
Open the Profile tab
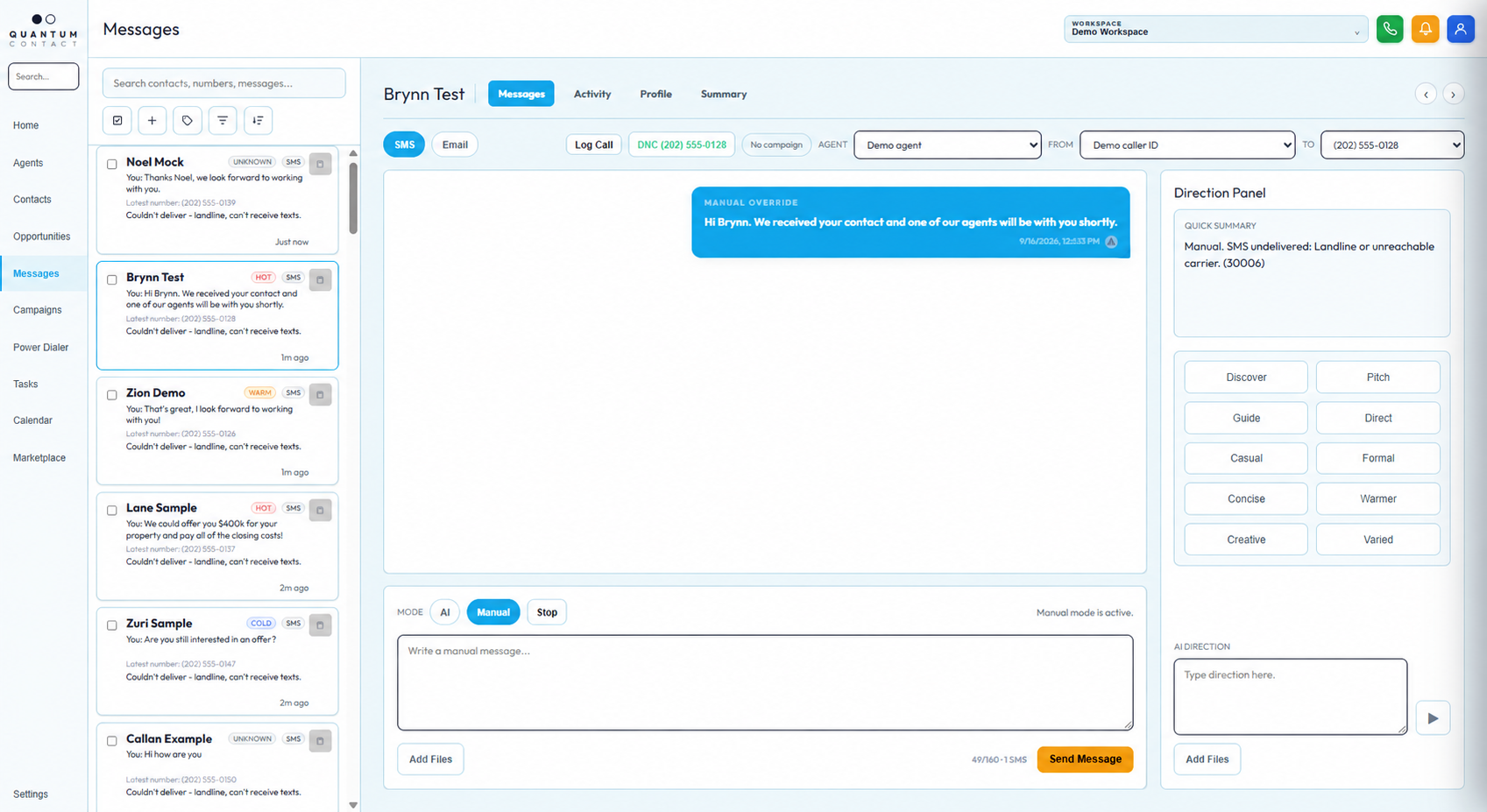(x=655, y=94)
